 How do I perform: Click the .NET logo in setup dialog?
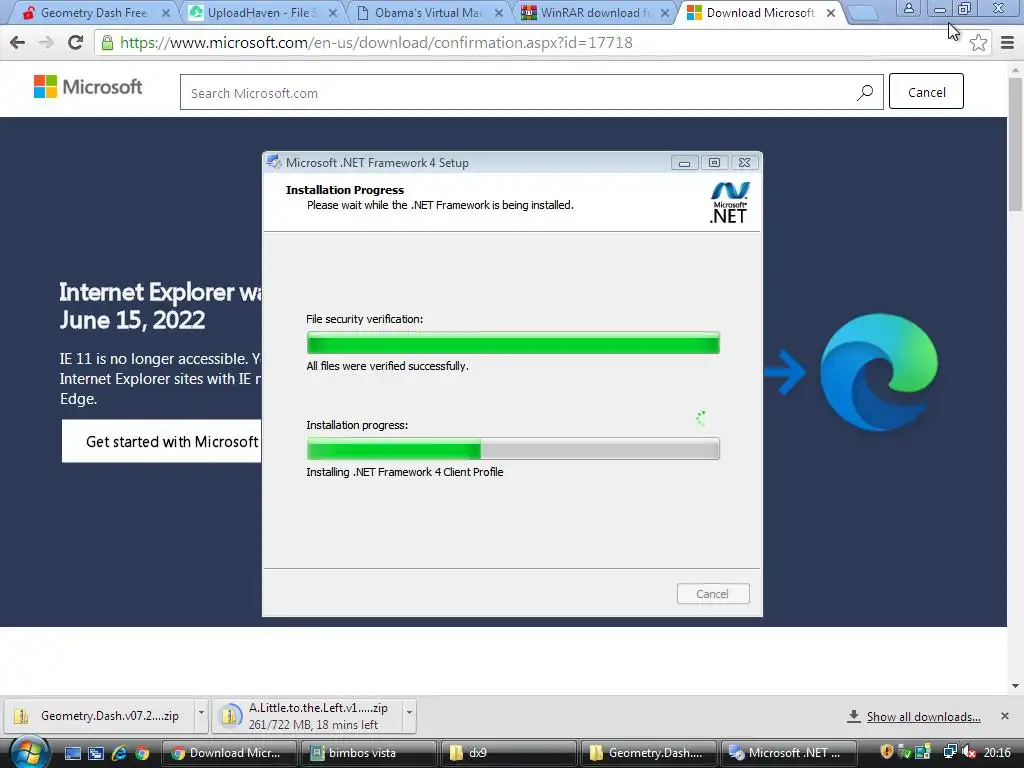pyautogui.click(x=729, y=203)
